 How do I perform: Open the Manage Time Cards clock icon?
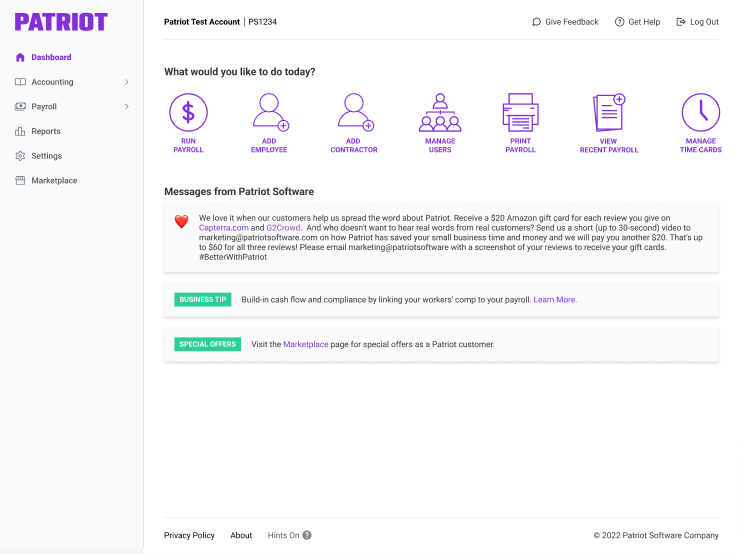coord(700,112)
